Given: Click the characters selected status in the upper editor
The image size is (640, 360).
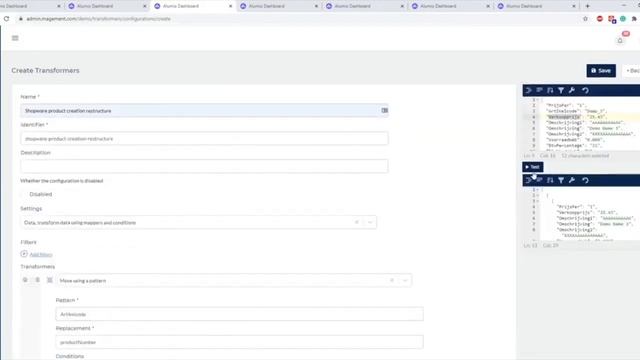Looking at the screenshot, I should point(585,156).
